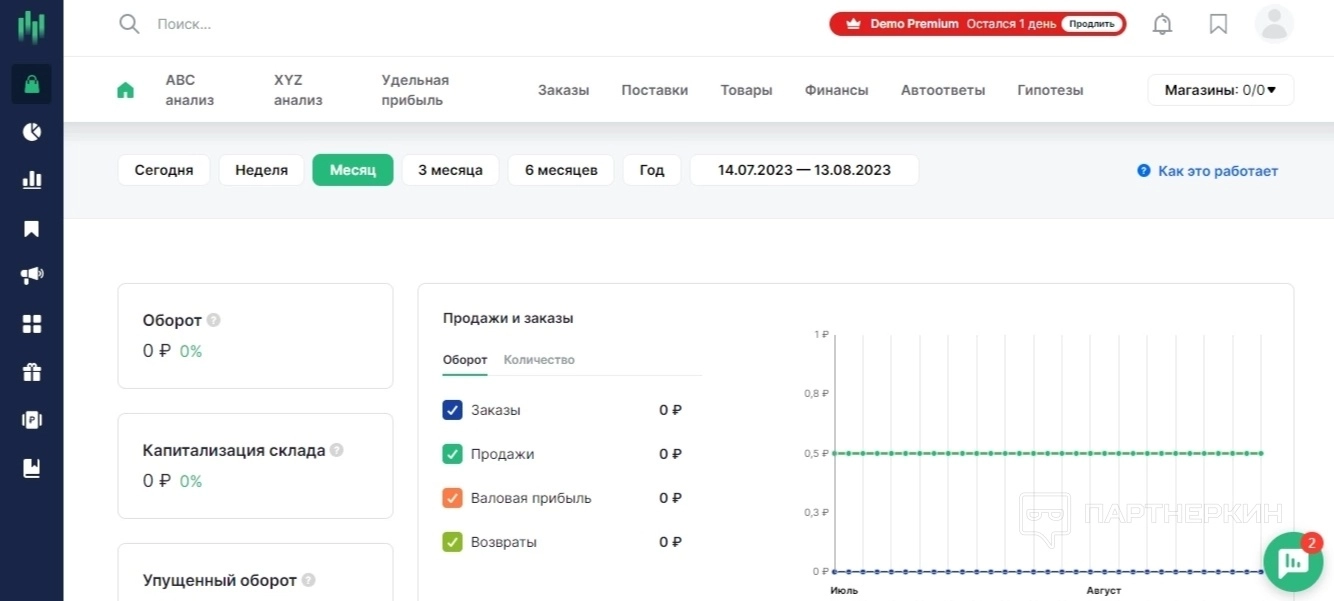The image size is (1334, 601).
Task: Open the chat widget with 2 messages
Action: [1293, 561]
